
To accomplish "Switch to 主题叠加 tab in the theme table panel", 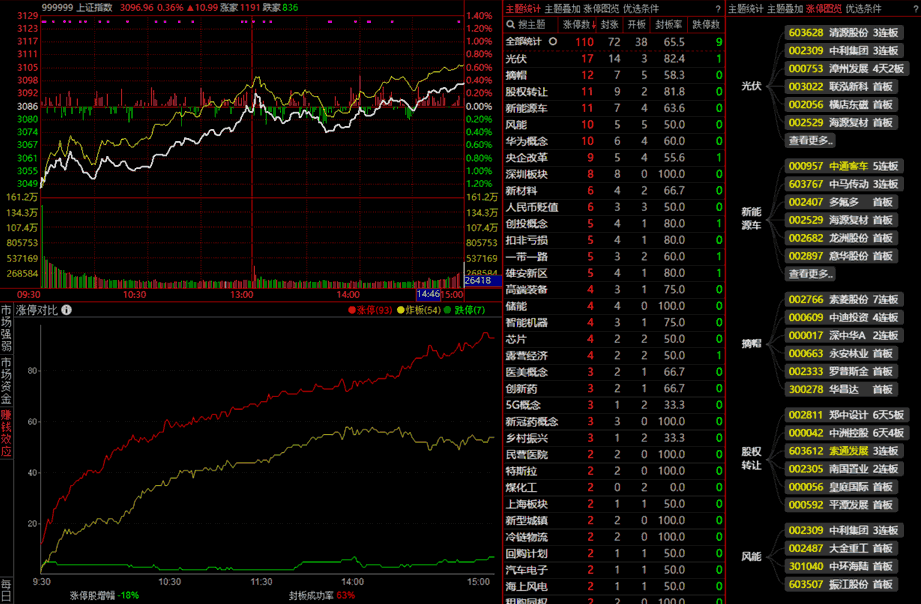I will coord(562,9).
